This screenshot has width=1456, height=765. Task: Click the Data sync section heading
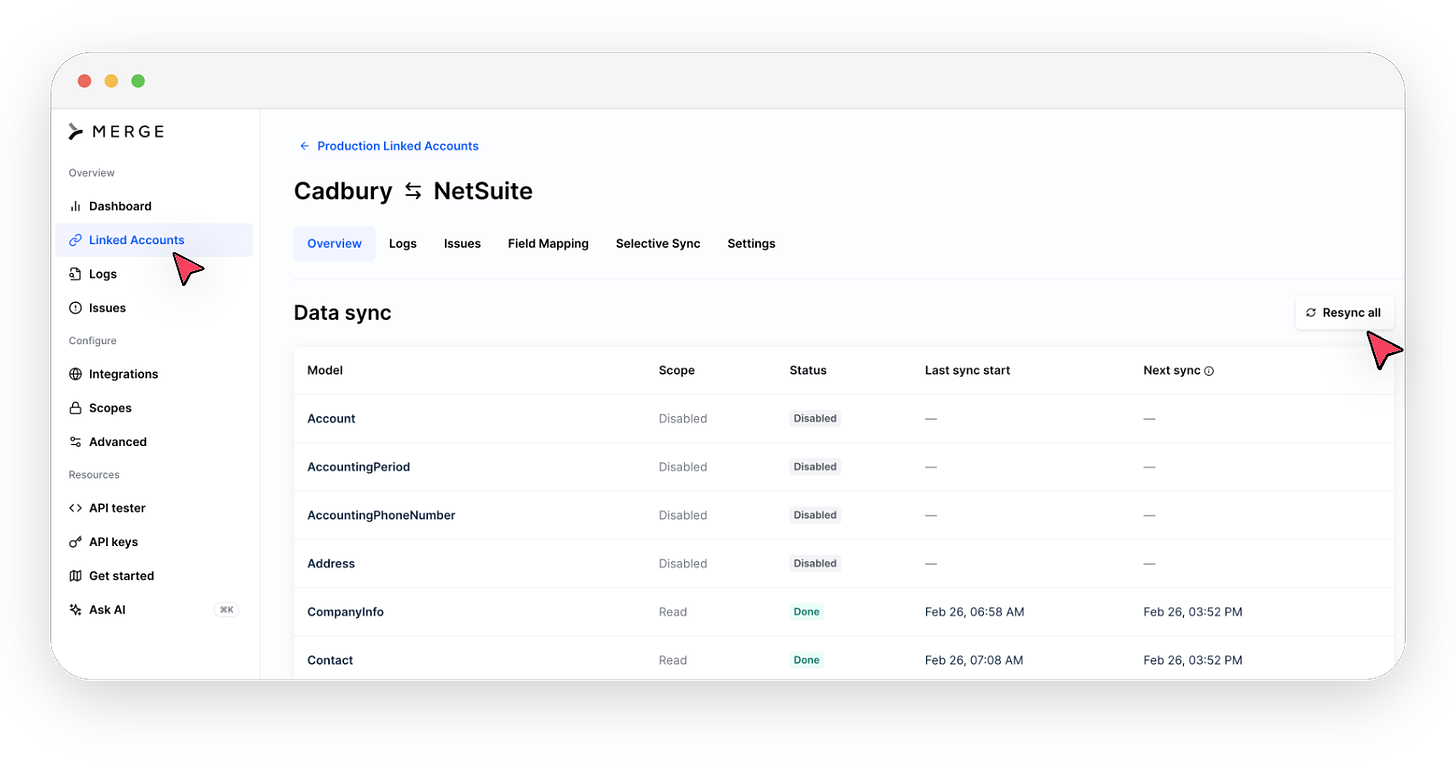[x=343, y=313]
